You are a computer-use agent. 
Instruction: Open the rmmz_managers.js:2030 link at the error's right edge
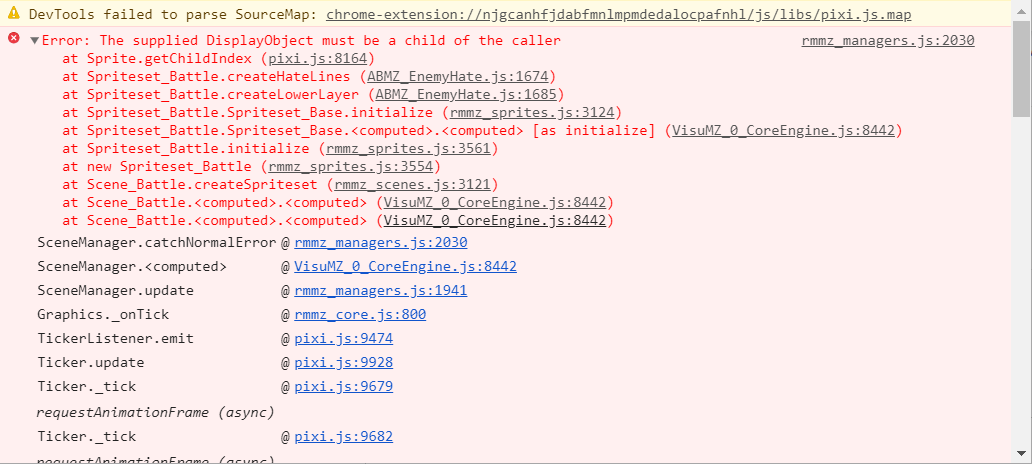tap(888, 41)
